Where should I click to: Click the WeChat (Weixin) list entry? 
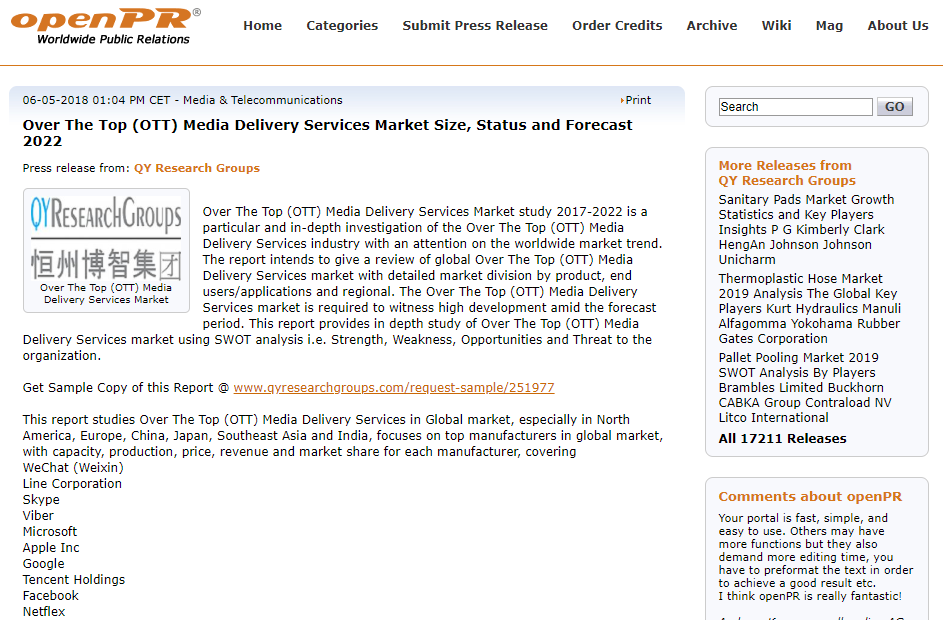point(73,467)
